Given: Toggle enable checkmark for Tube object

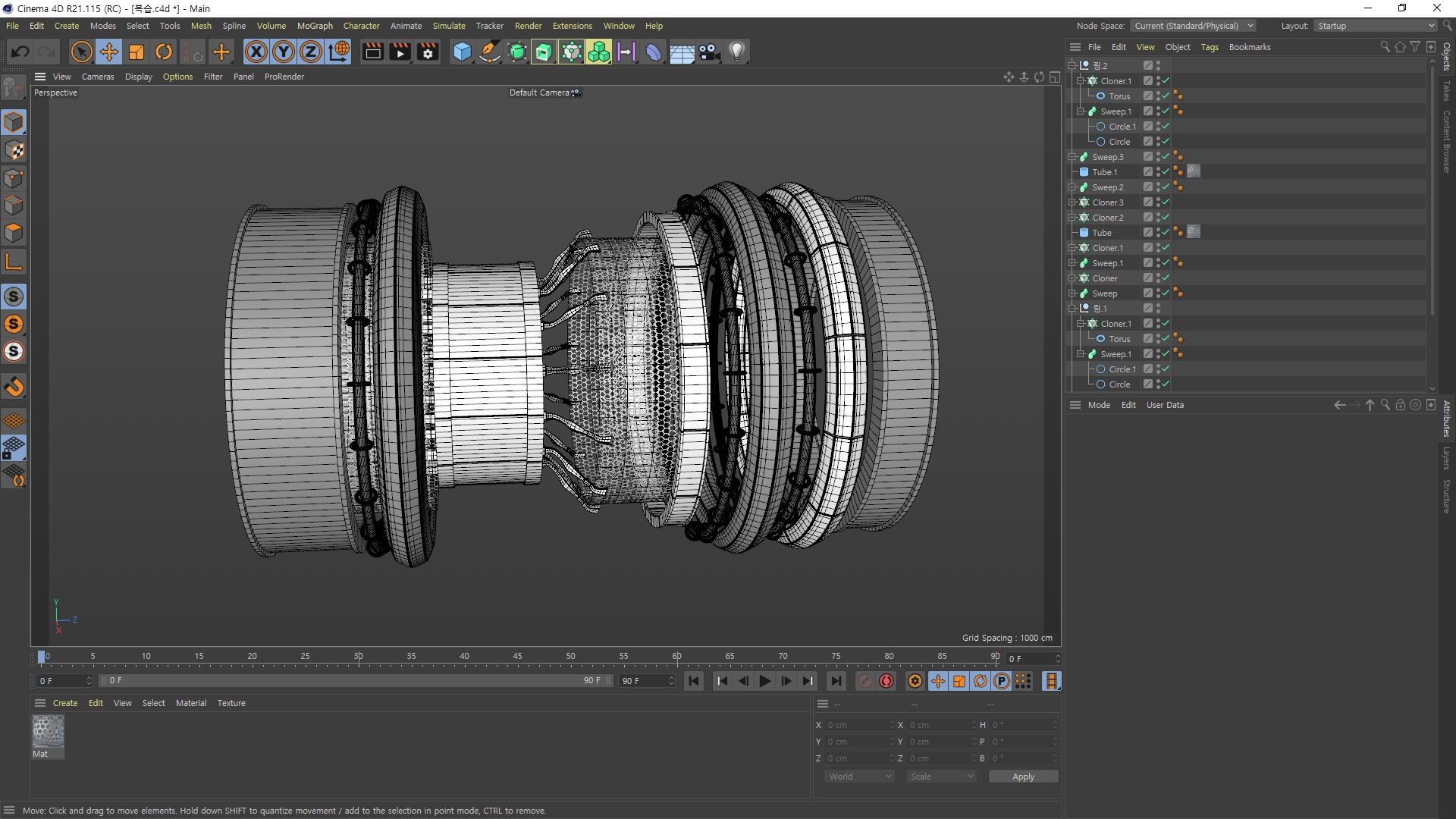Looking at the screenshot, I should (x=1166, y=233).
